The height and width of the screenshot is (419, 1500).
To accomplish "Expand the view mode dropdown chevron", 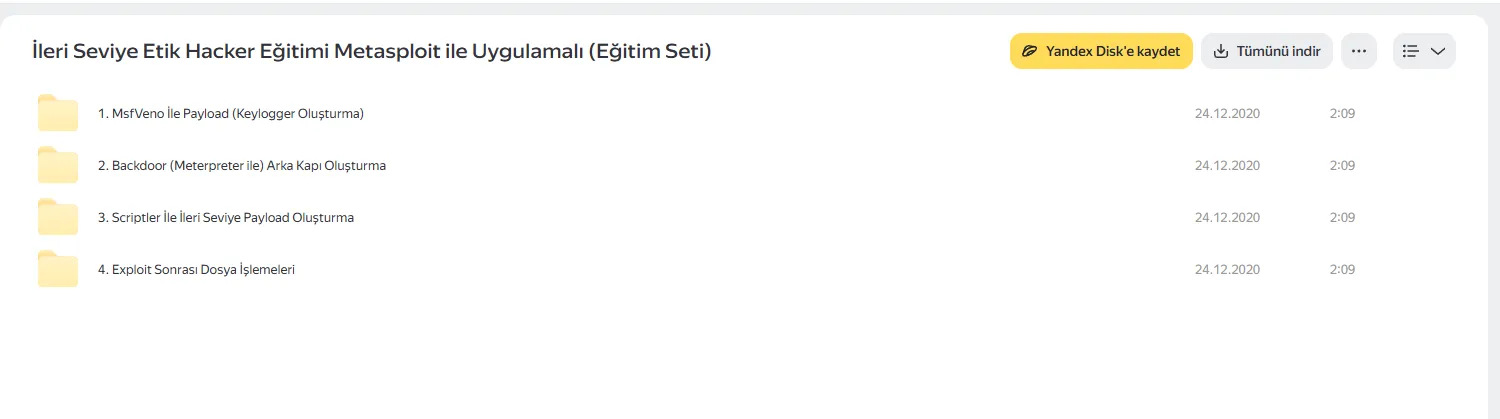I will click(x=1438, y=51).
